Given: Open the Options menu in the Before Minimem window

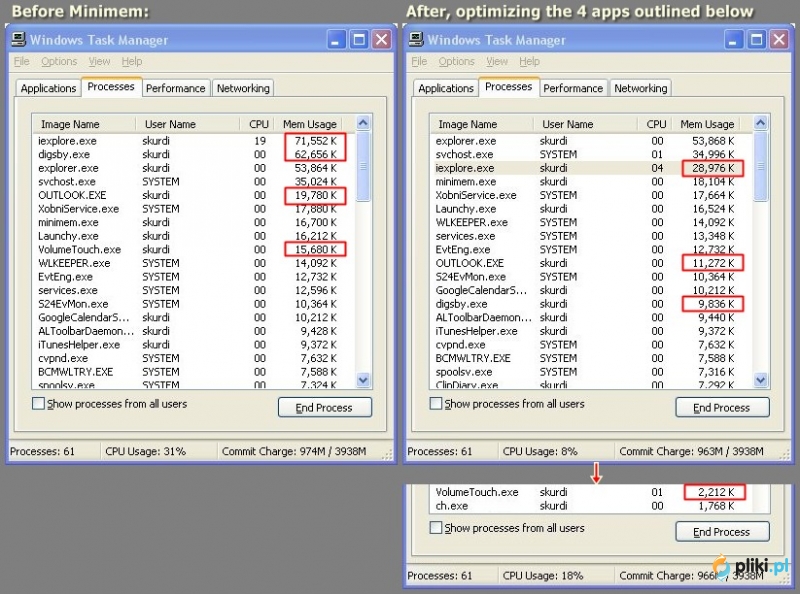Looking at the screenshot, I should point(59,61).
